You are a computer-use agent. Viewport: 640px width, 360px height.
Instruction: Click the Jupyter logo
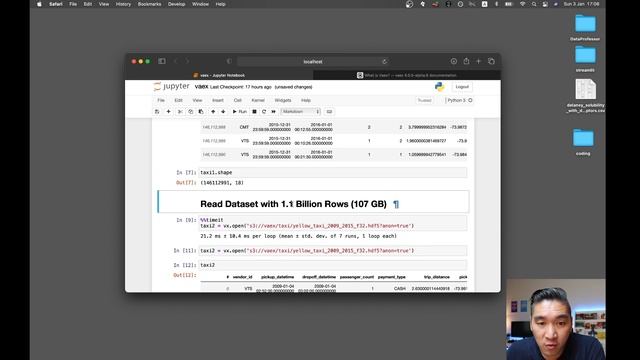click(171, 87)
